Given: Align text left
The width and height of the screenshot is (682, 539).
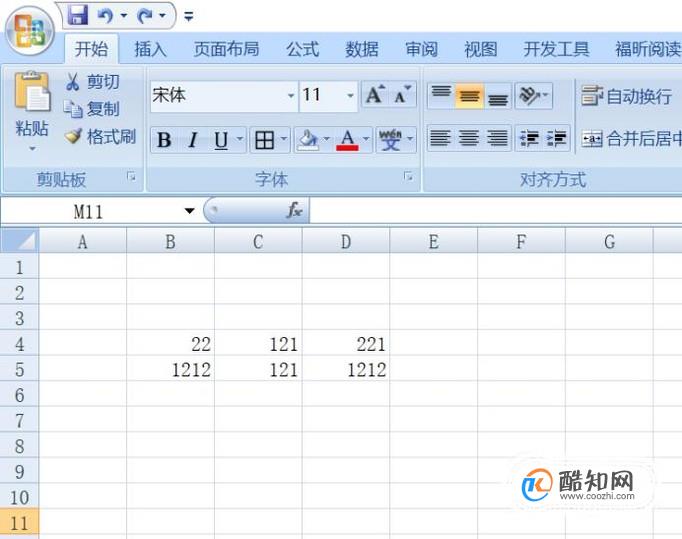Looking at the screenshot, I should pyautogui.click(x=440, y=138).
